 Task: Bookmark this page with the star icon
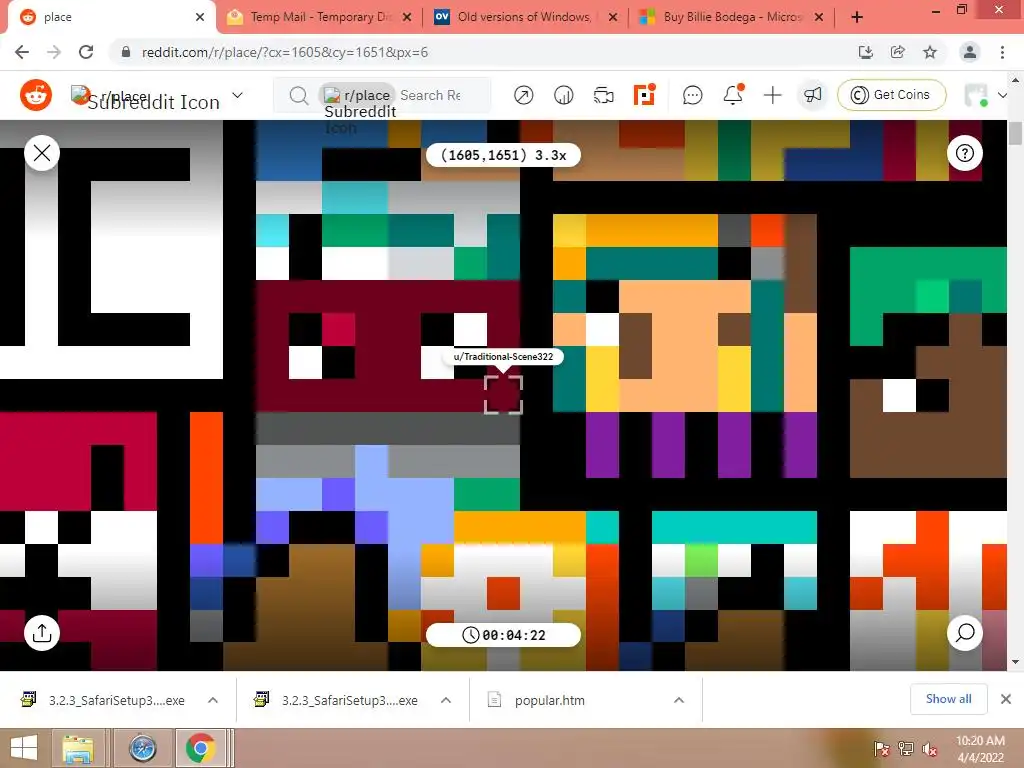point(930,52)
